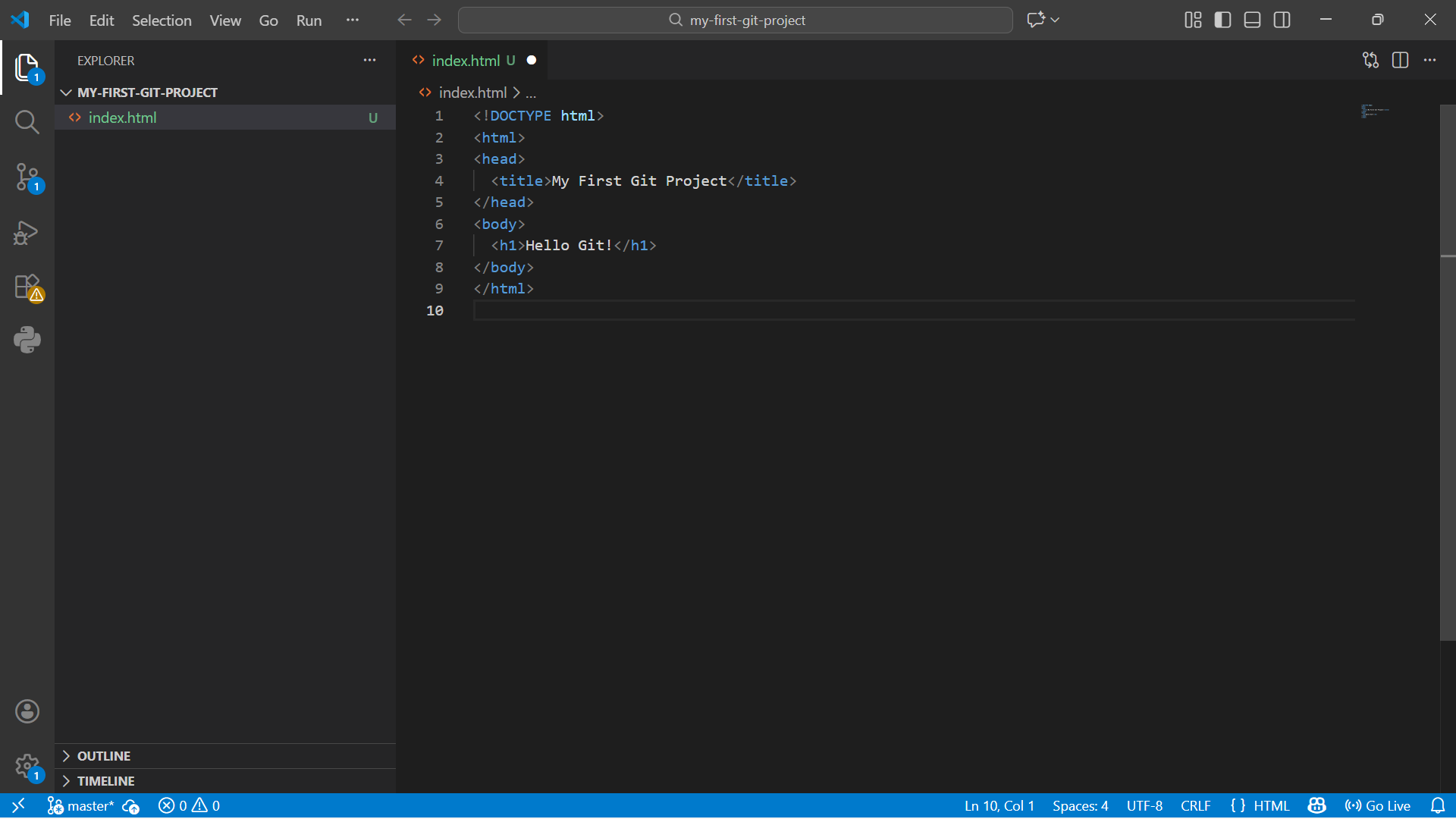
Task: Open Run and Debug view
Action: (x=27, y=232)
